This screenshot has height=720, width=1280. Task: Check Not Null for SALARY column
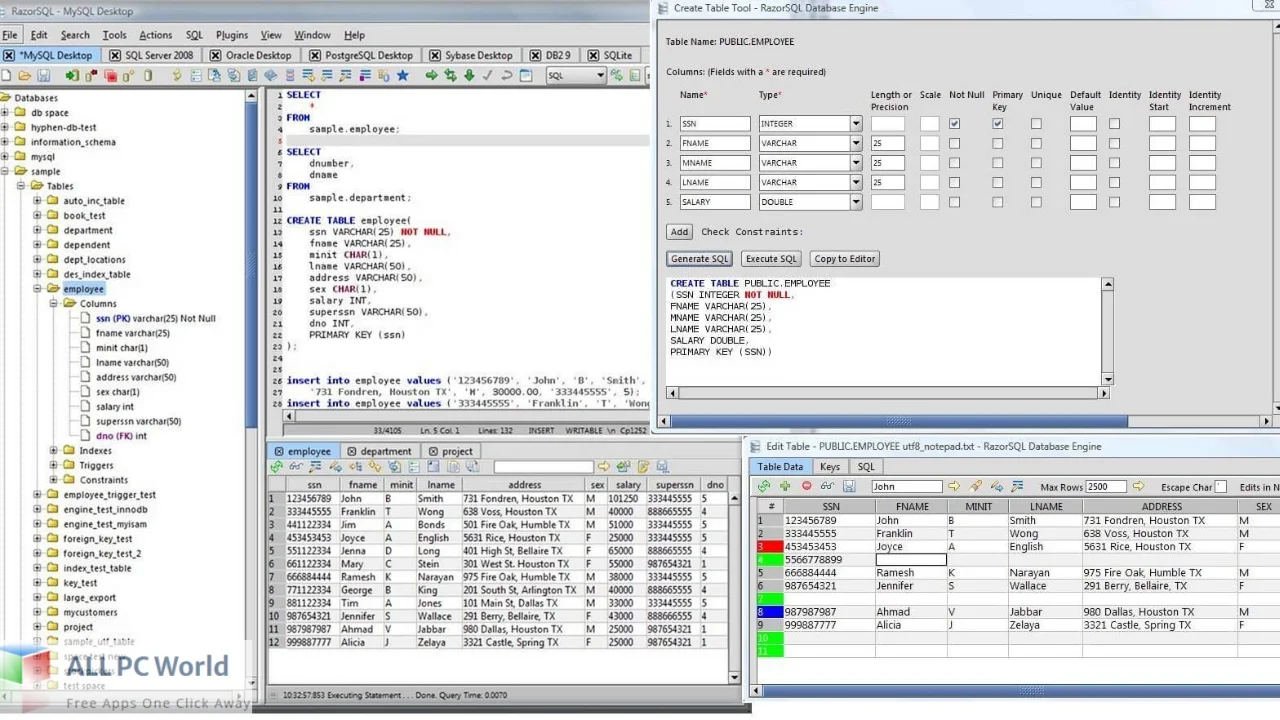[x=954, y=202]
